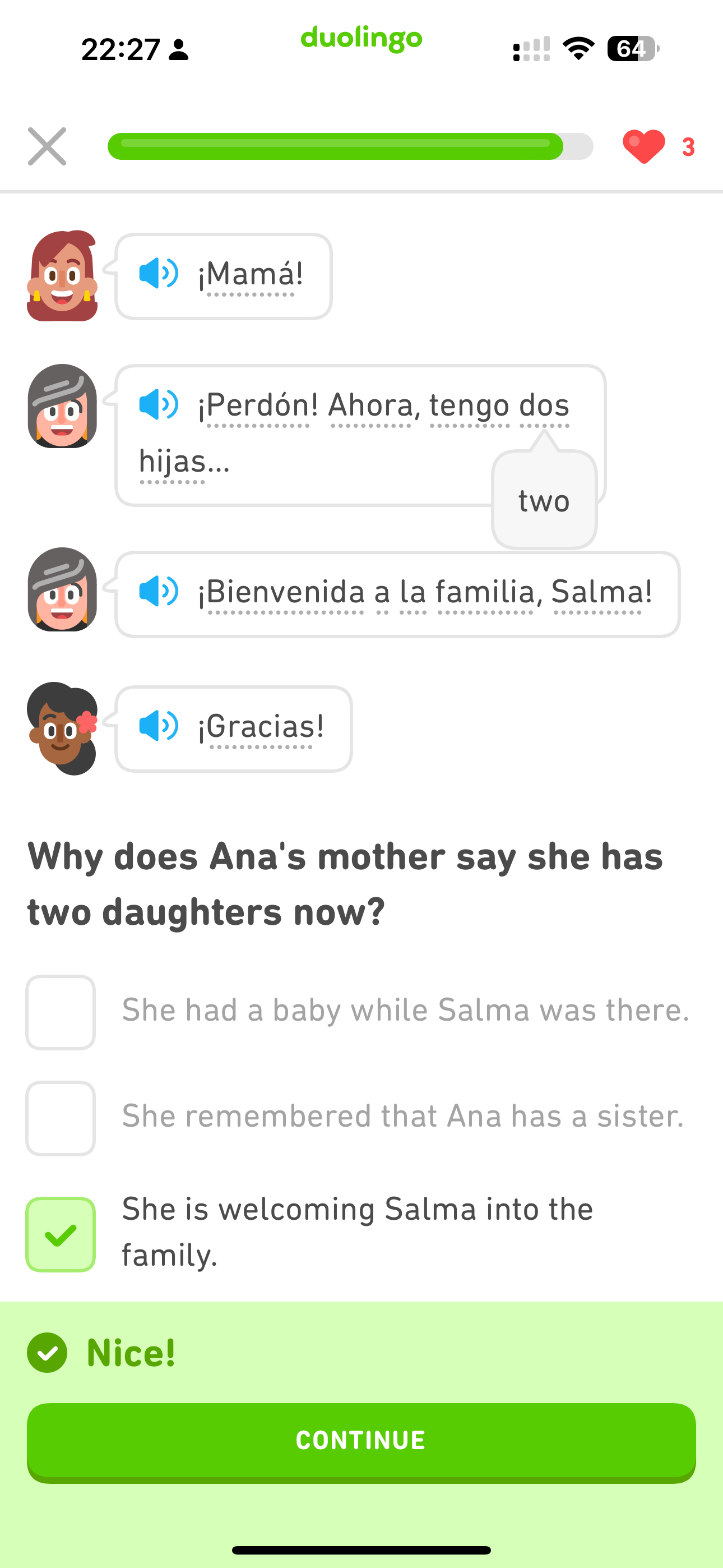The image size is (723, 1568).
Task: Play audio for ¡Perdón! Ahora line
Action: (x=158, y=405)
